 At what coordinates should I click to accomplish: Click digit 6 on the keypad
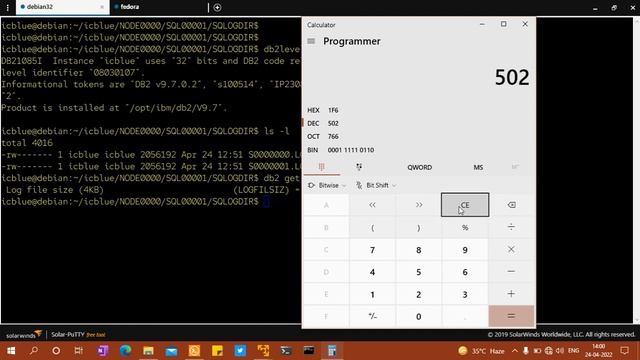465,272
